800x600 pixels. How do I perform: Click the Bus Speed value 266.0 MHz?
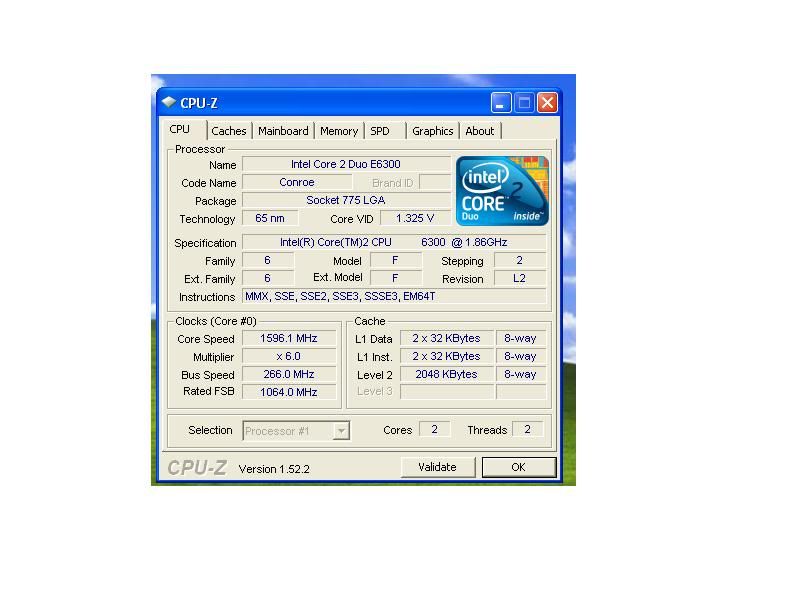click(289, 374)
